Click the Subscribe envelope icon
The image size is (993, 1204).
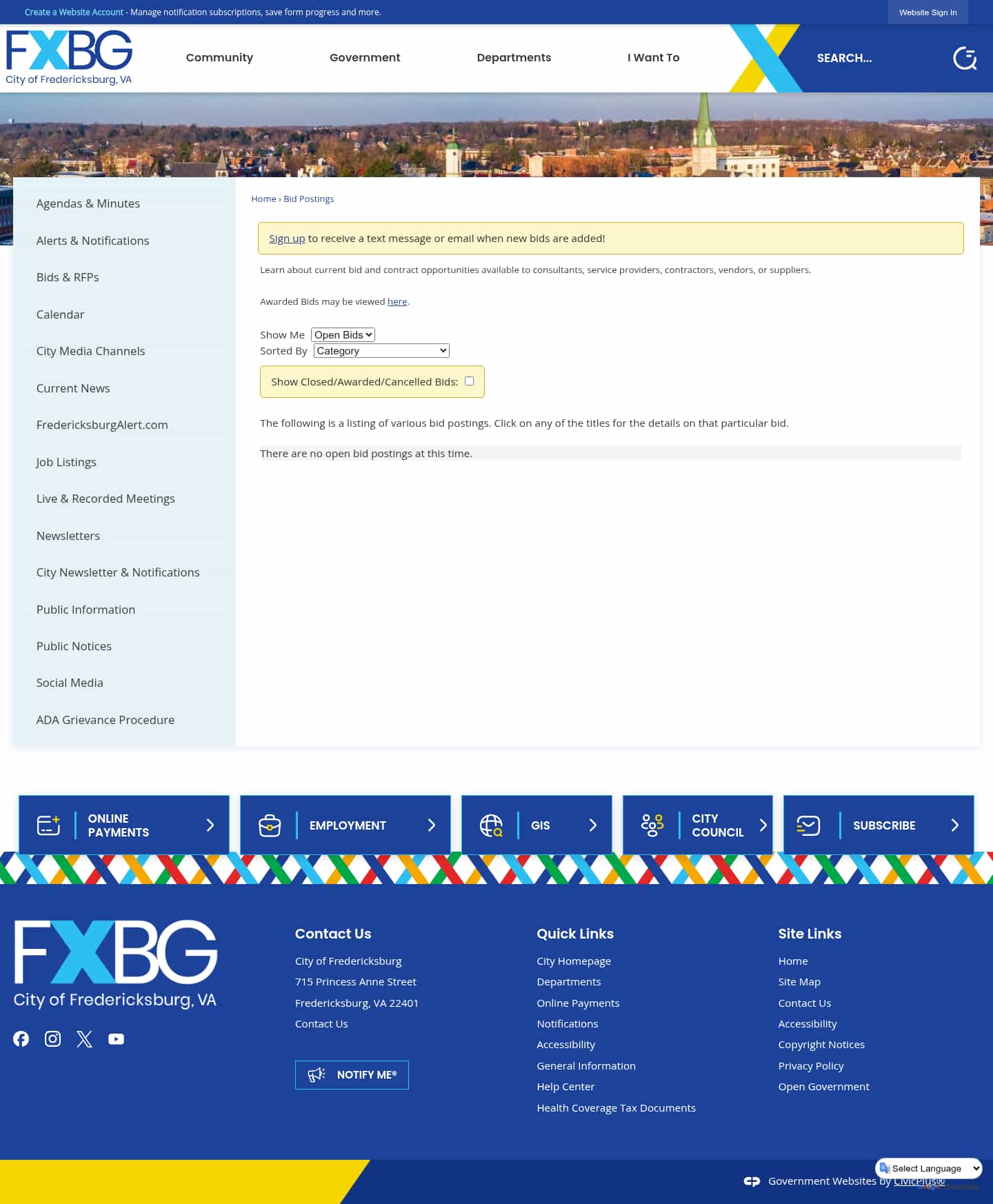point(808,825)
